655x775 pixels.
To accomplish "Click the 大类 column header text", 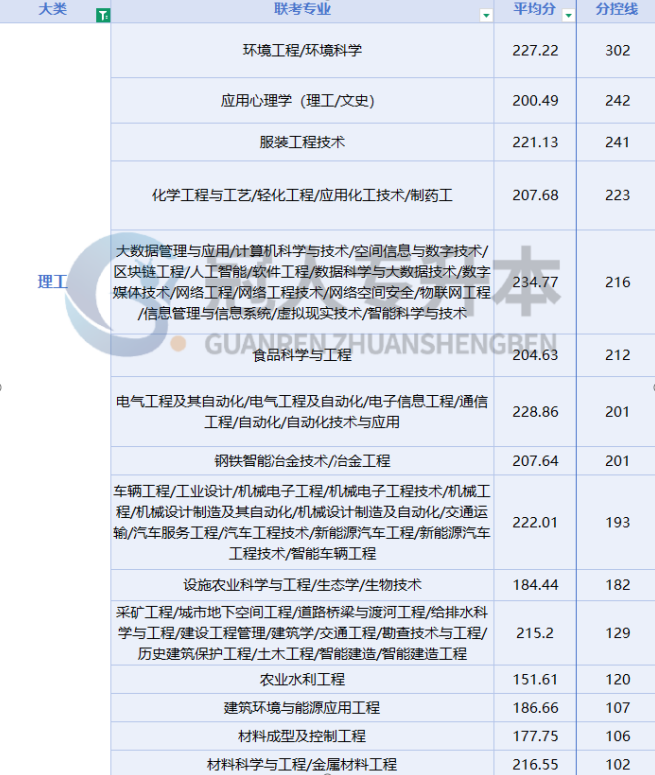I will (x=52, y=9).
